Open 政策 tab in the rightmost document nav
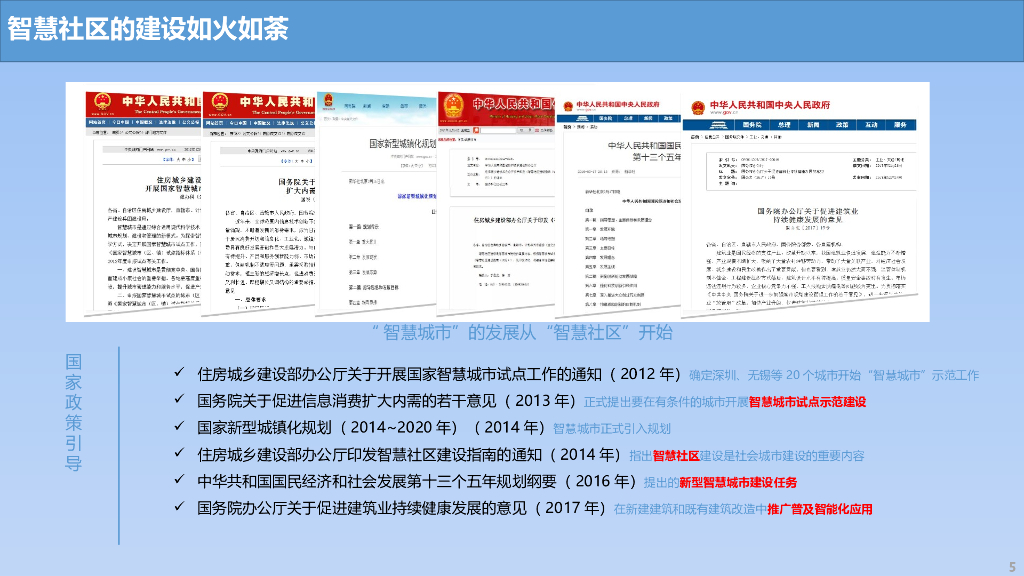Viewport: 1024px width, 576px height. tap(842, 125)
